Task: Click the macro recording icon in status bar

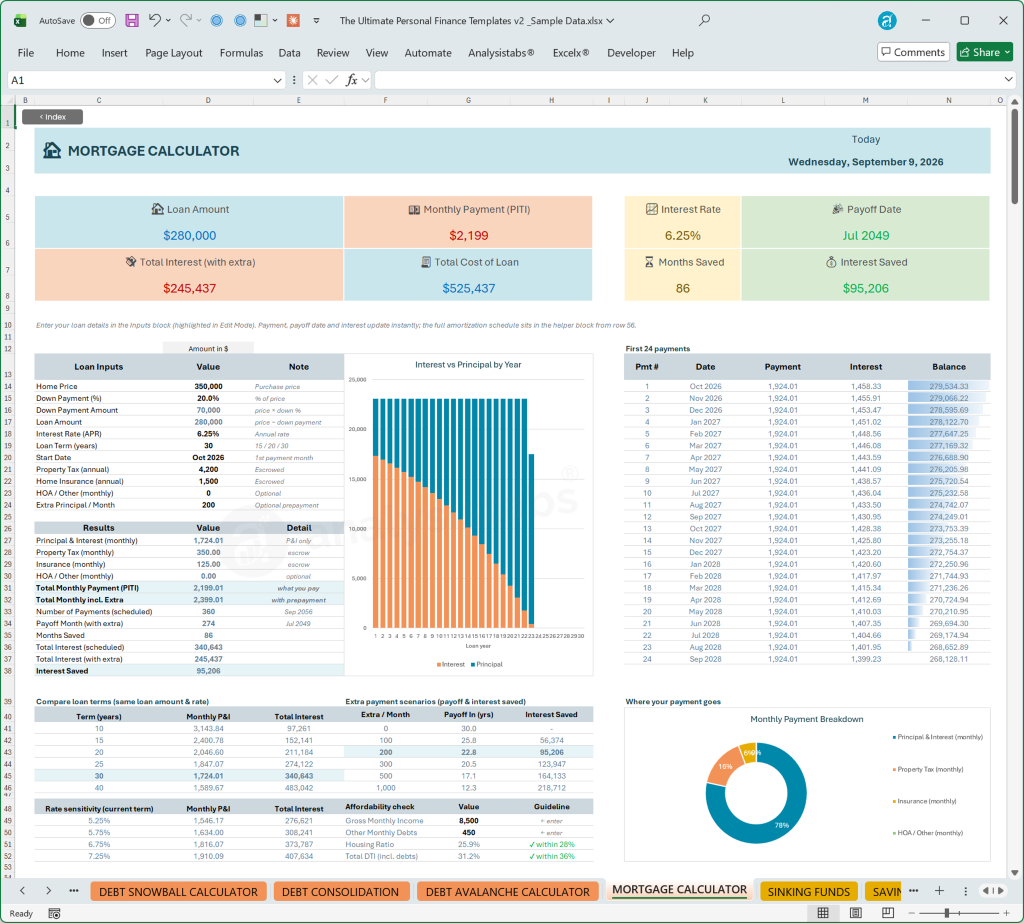Action: 54,913
